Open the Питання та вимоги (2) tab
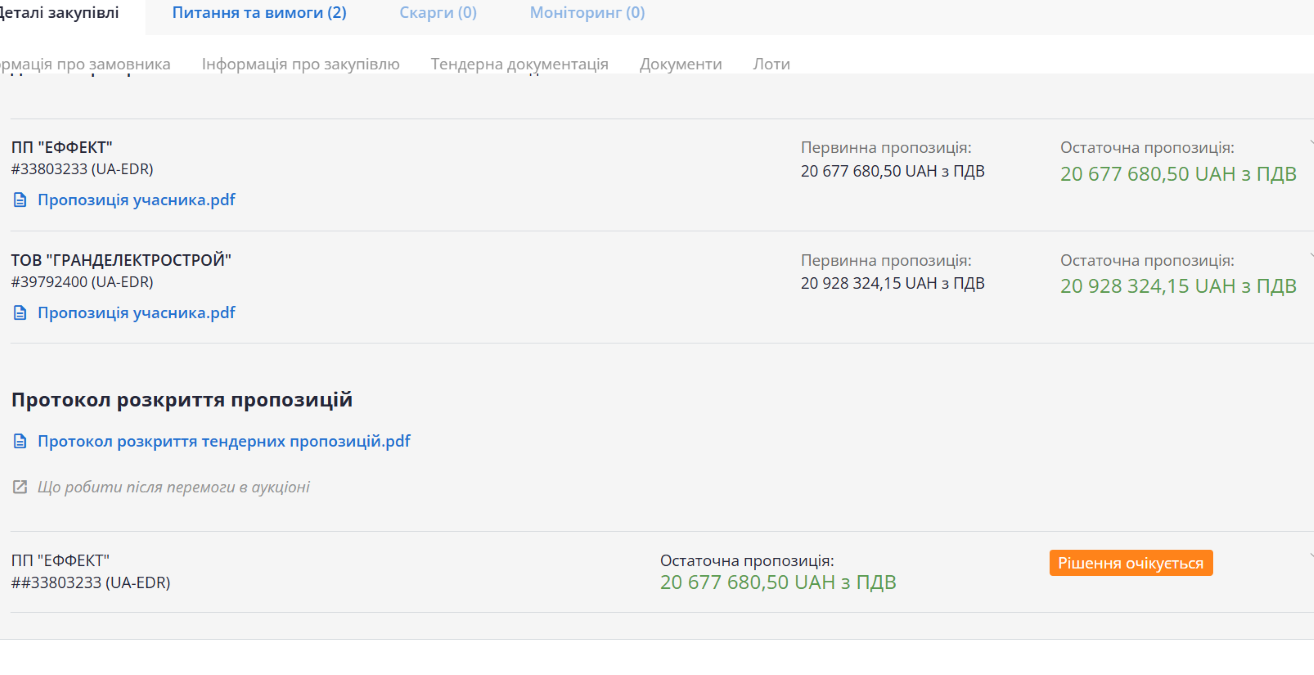The height and width of the screenshot is (675, 1314). pyautogui.click(x=259, y=13)
